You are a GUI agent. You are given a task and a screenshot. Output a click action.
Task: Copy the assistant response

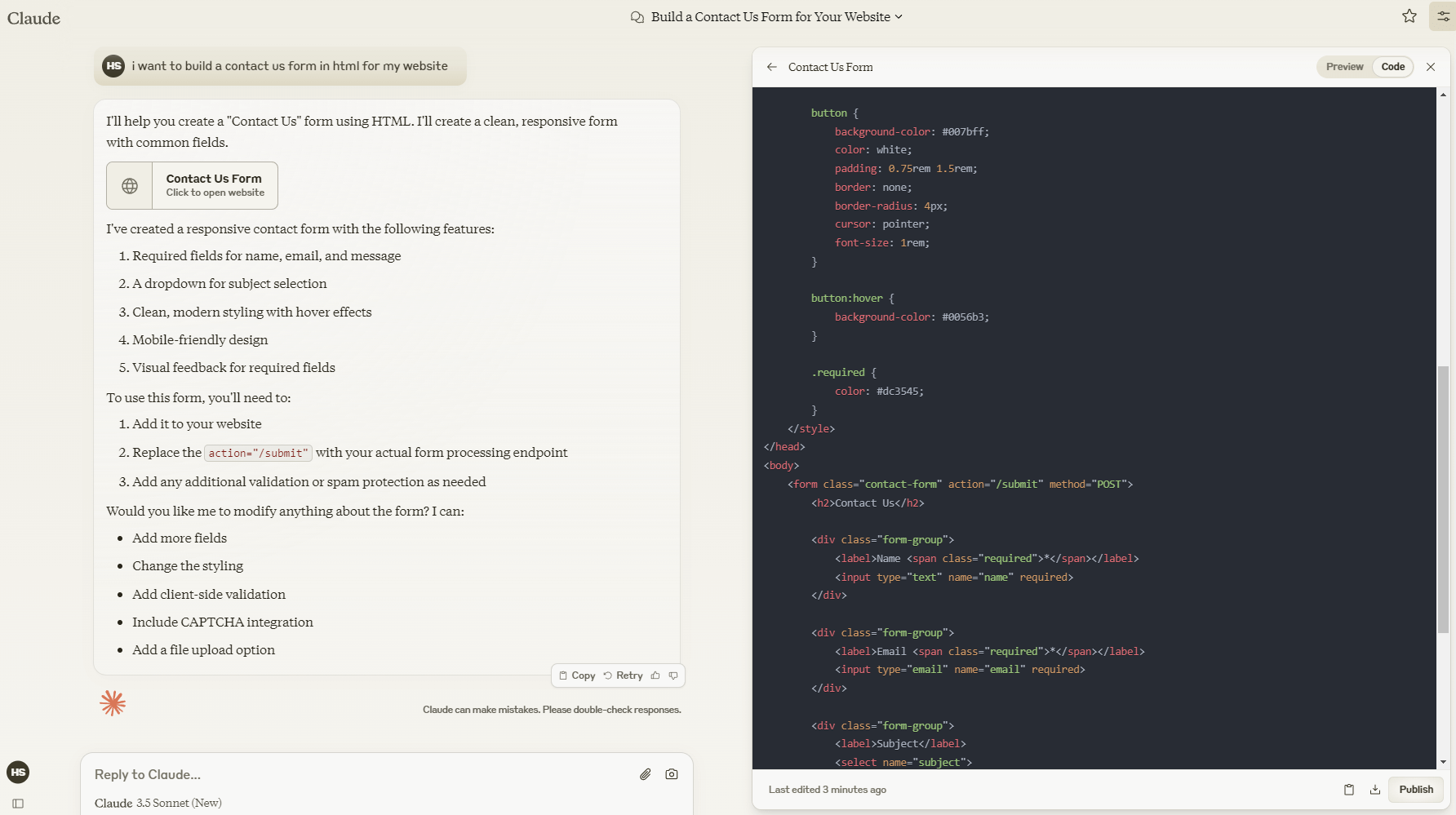coord(577,675)
